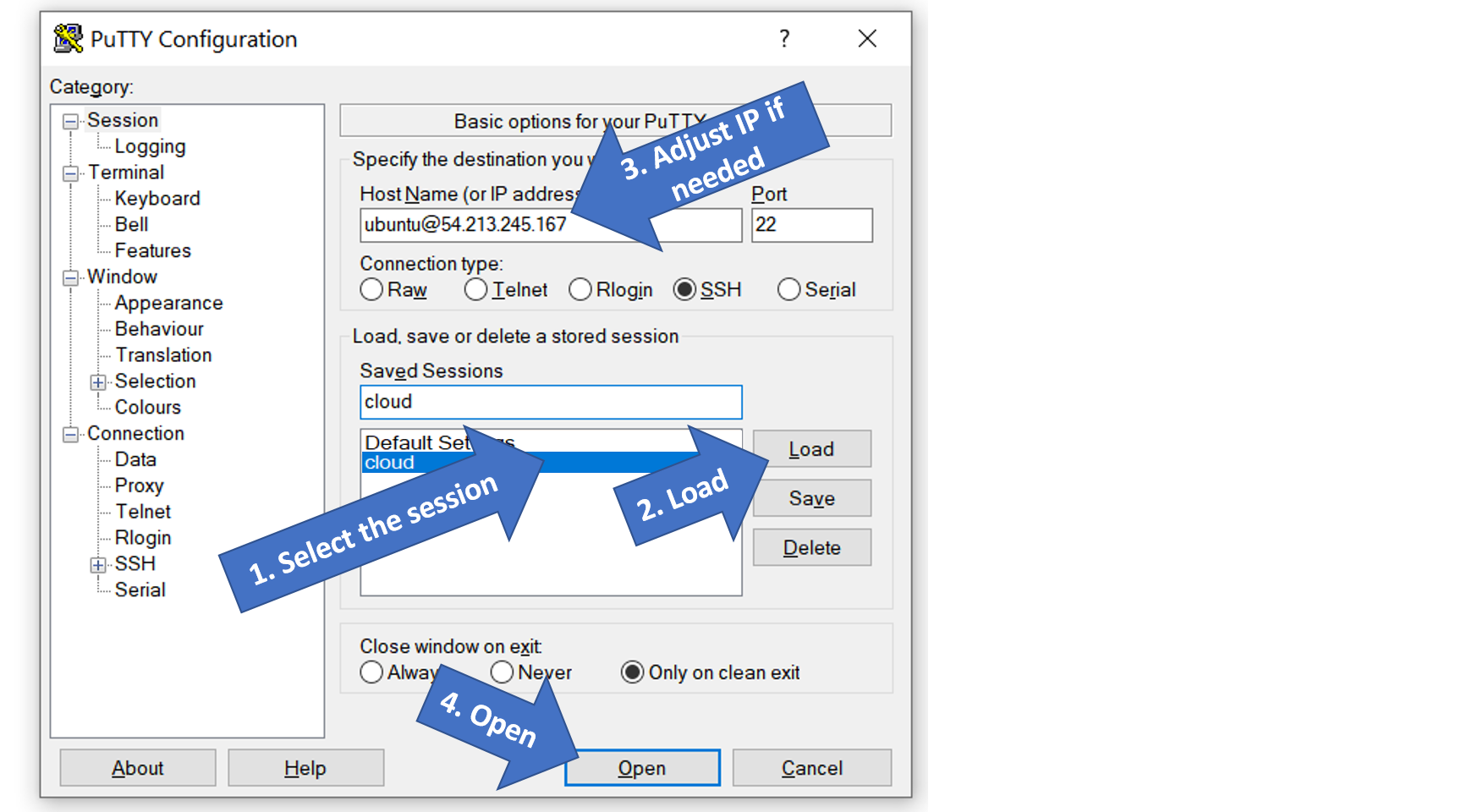Click the Port input field
The width and height of the screenshot is (1467, 812).
click(812, 225)
